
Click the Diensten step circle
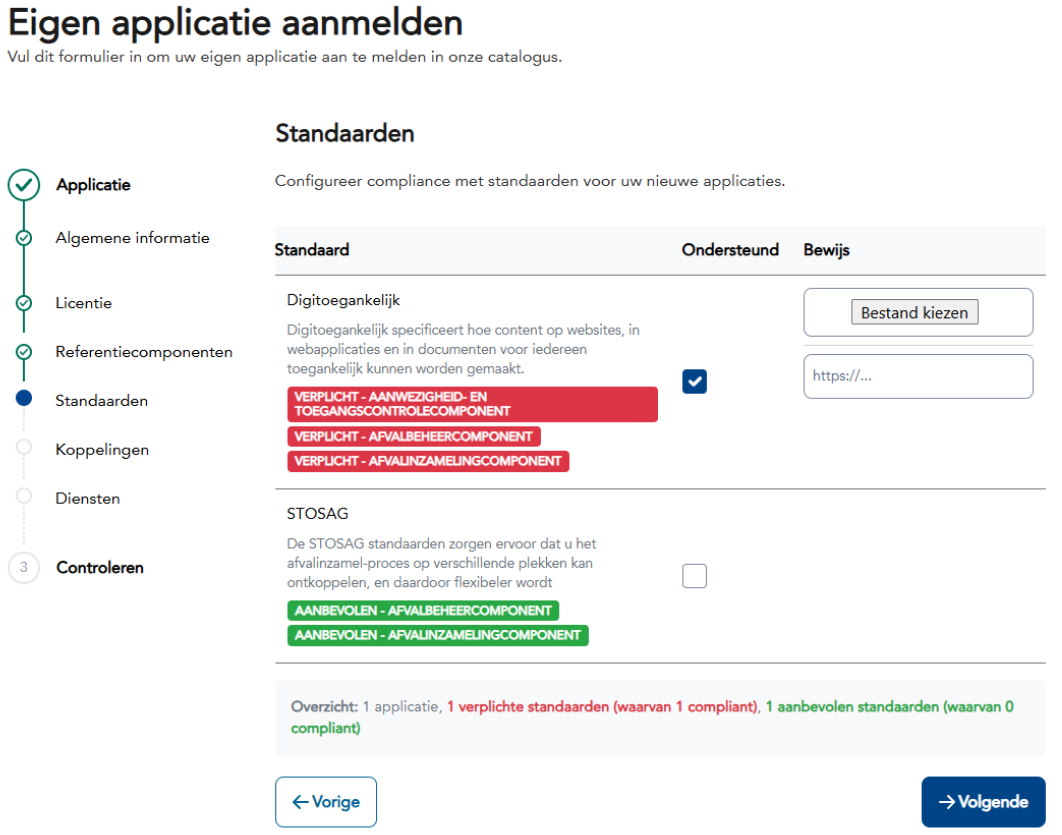[24, 496]
